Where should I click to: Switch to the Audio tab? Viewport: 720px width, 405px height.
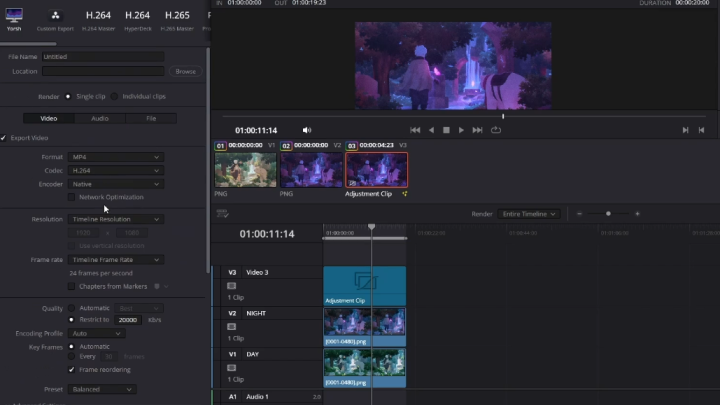100,118
